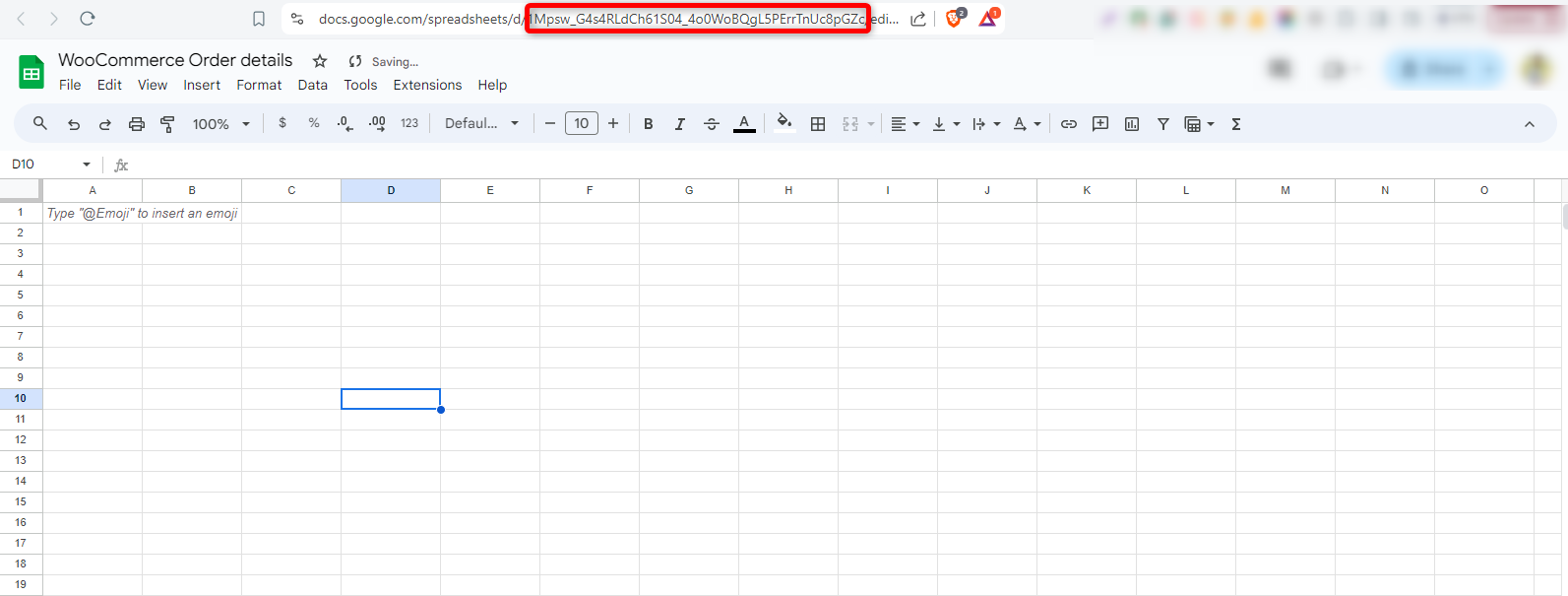Open Brave Rewards triangle icon
Screen dimensions: 1568x596
[x=988, y=18]
